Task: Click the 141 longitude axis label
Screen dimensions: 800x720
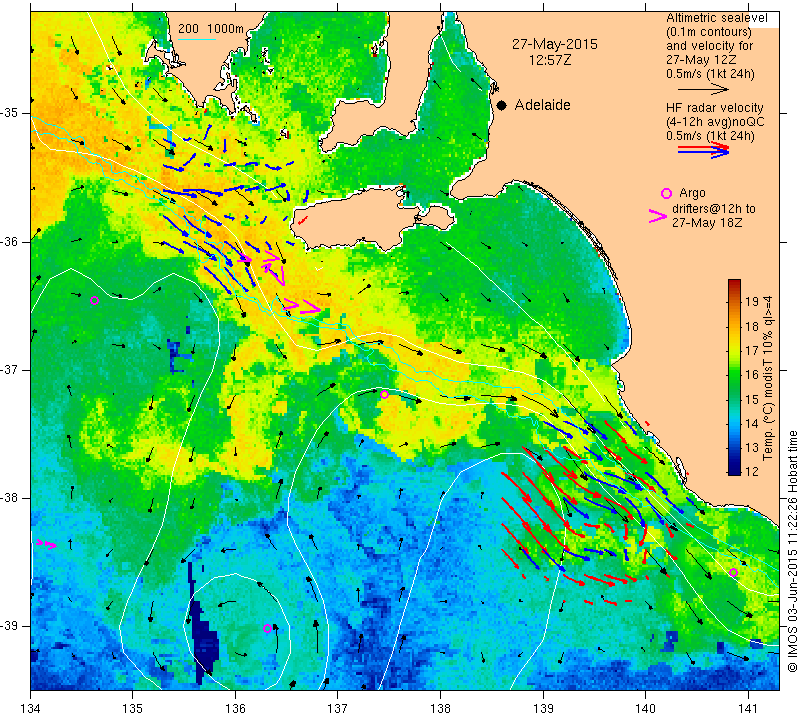Action: (748, 708)
